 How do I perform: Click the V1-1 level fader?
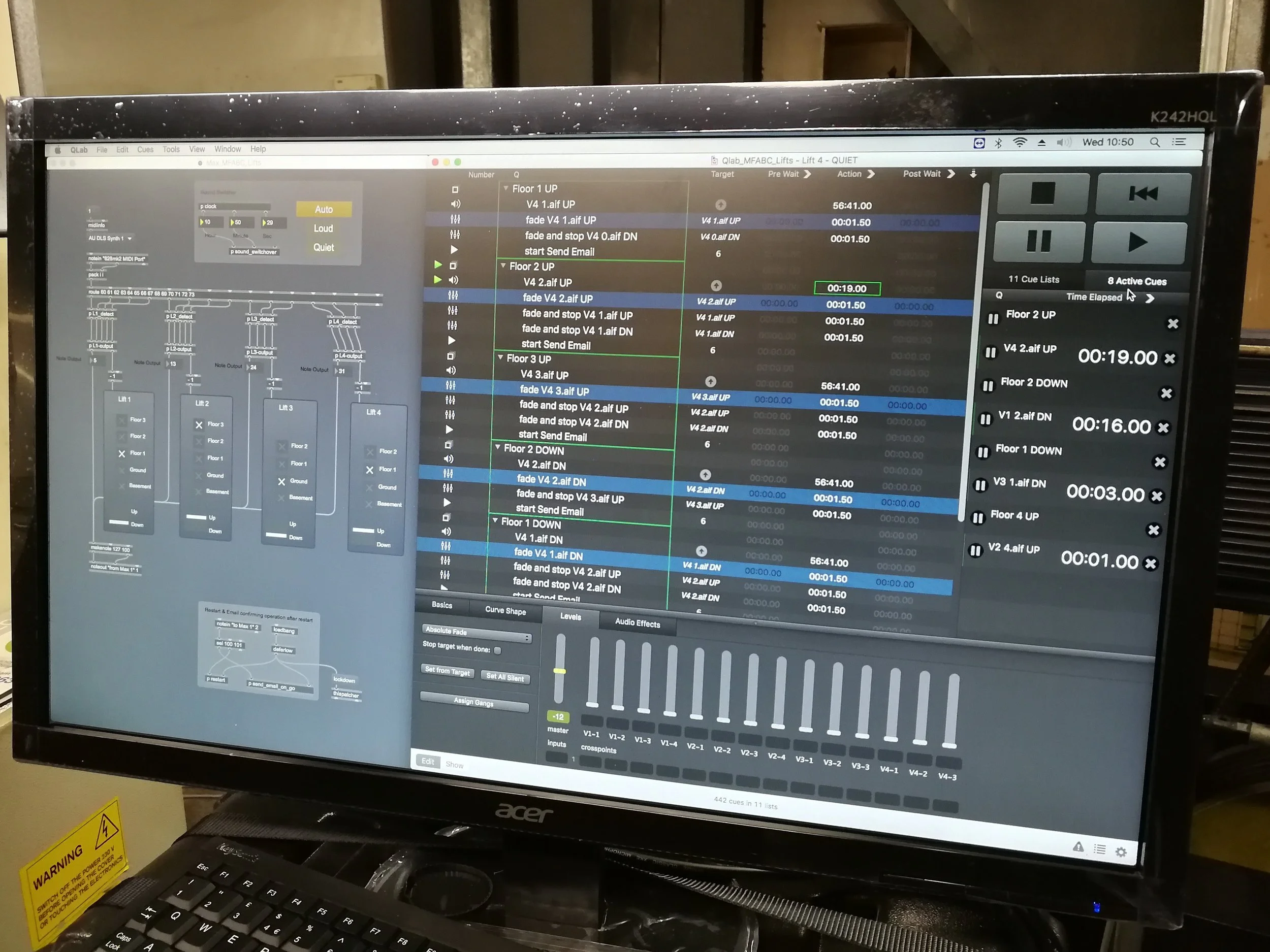tap(593, 672)
